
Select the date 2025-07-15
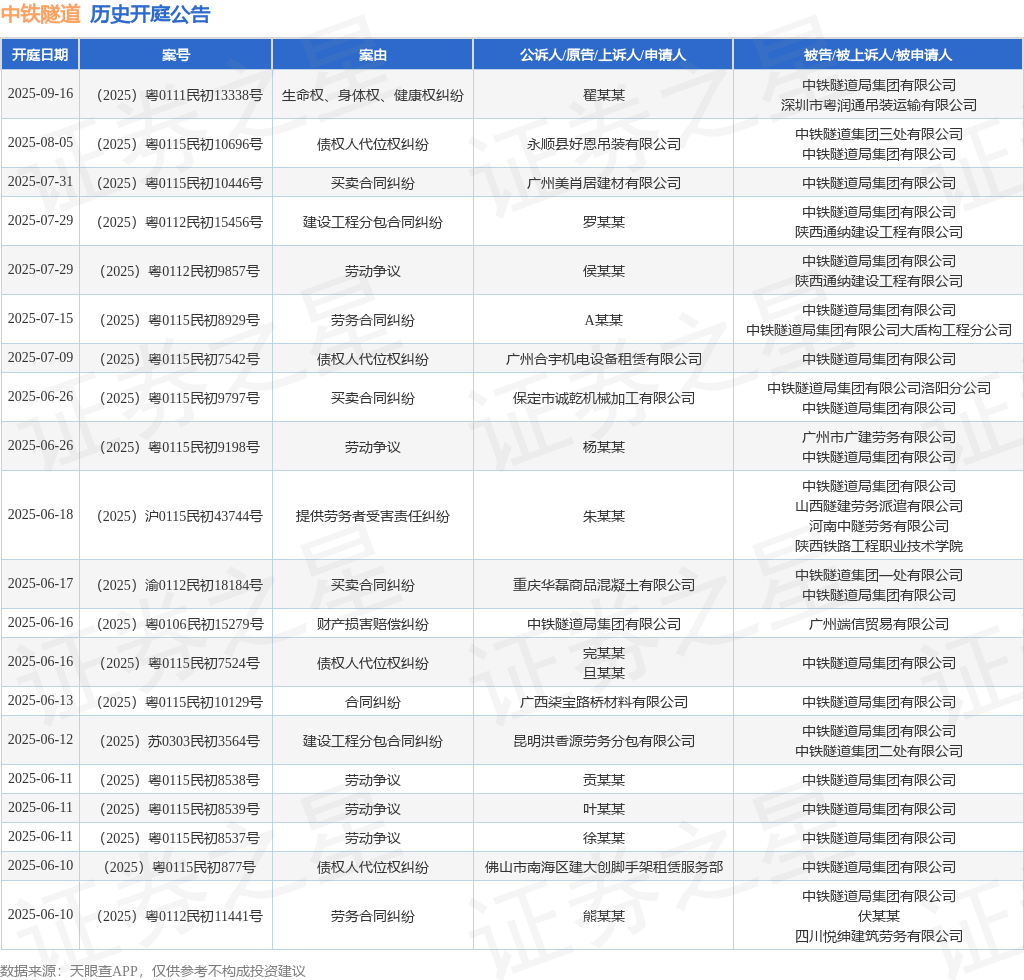40,318
